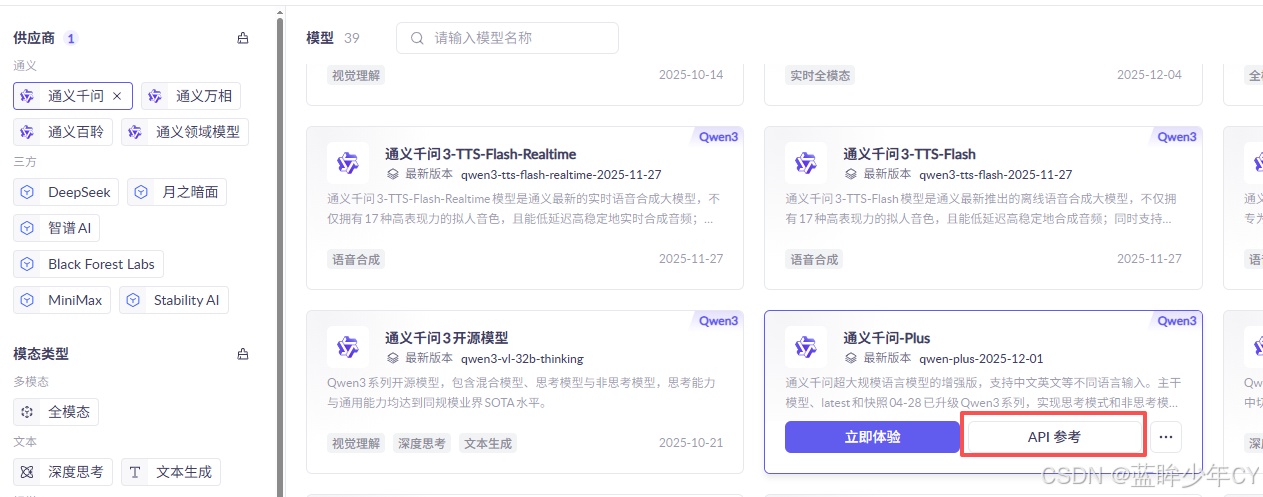Click the version layers icon beside qwen-plus-2025-12-01
The image size is (1263, 497).
tap(850, 358)
